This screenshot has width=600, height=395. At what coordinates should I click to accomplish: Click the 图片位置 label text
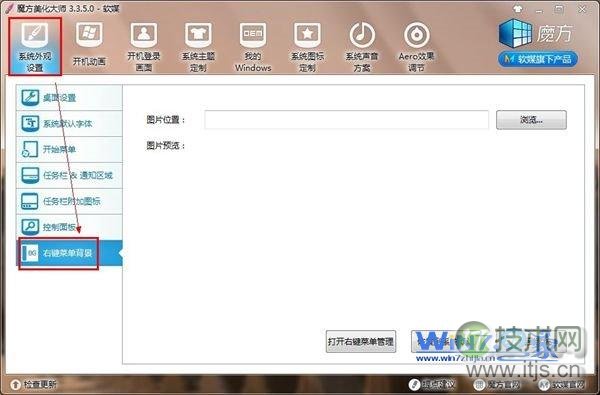166,120
